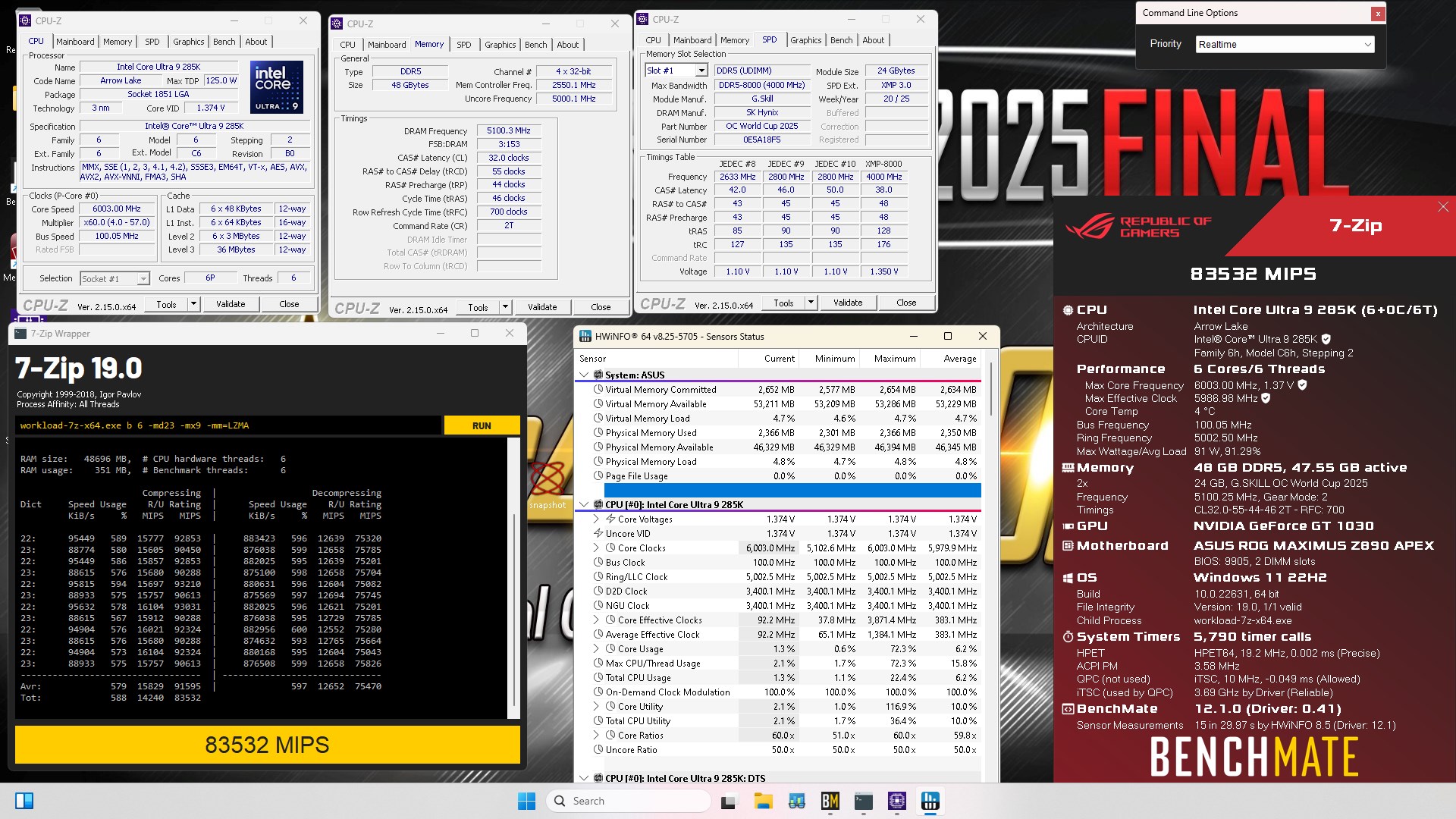Click the Intel Core Ultra 9 logo
Viewport: 1456px width, 819px height.
tap(277, 87)
